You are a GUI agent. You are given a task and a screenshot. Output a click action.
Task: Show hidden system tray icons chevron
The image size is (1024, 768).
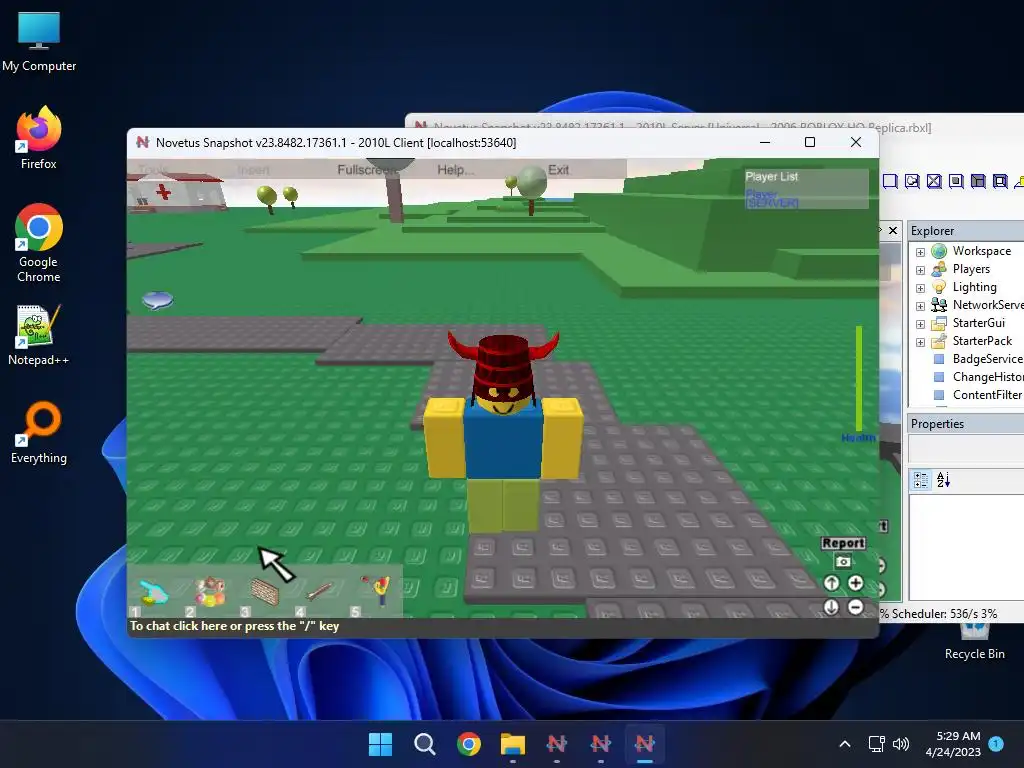844,744
